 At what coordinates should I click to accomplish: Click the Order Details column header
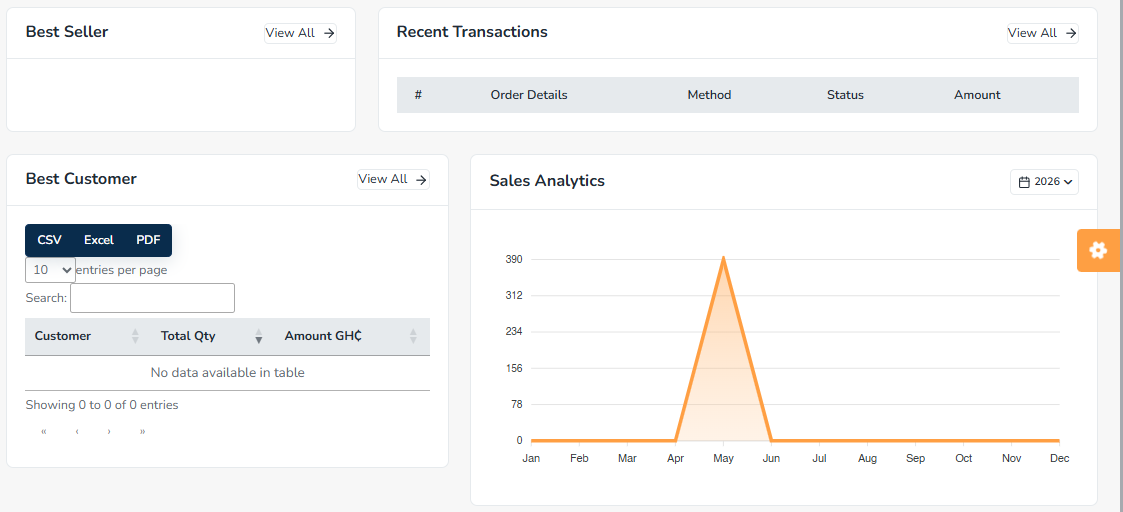click(x=529, y=95)
